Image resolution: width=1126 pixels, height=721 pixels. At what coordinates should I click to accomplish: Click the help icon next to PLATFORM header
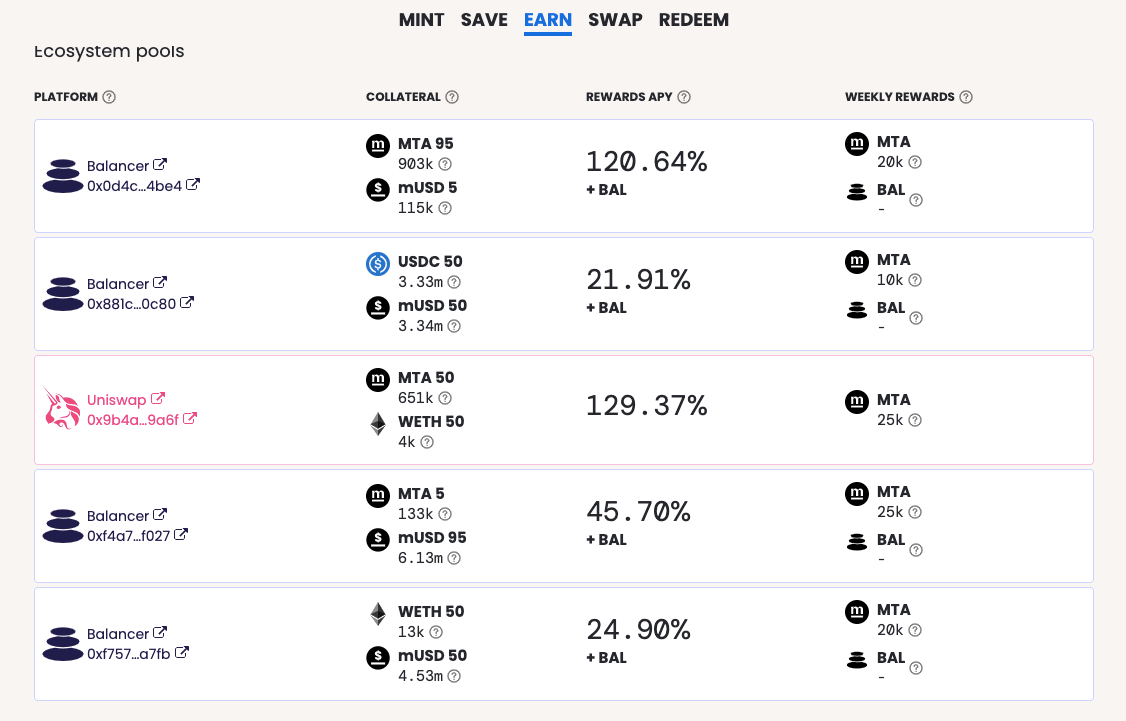[108, 97]
